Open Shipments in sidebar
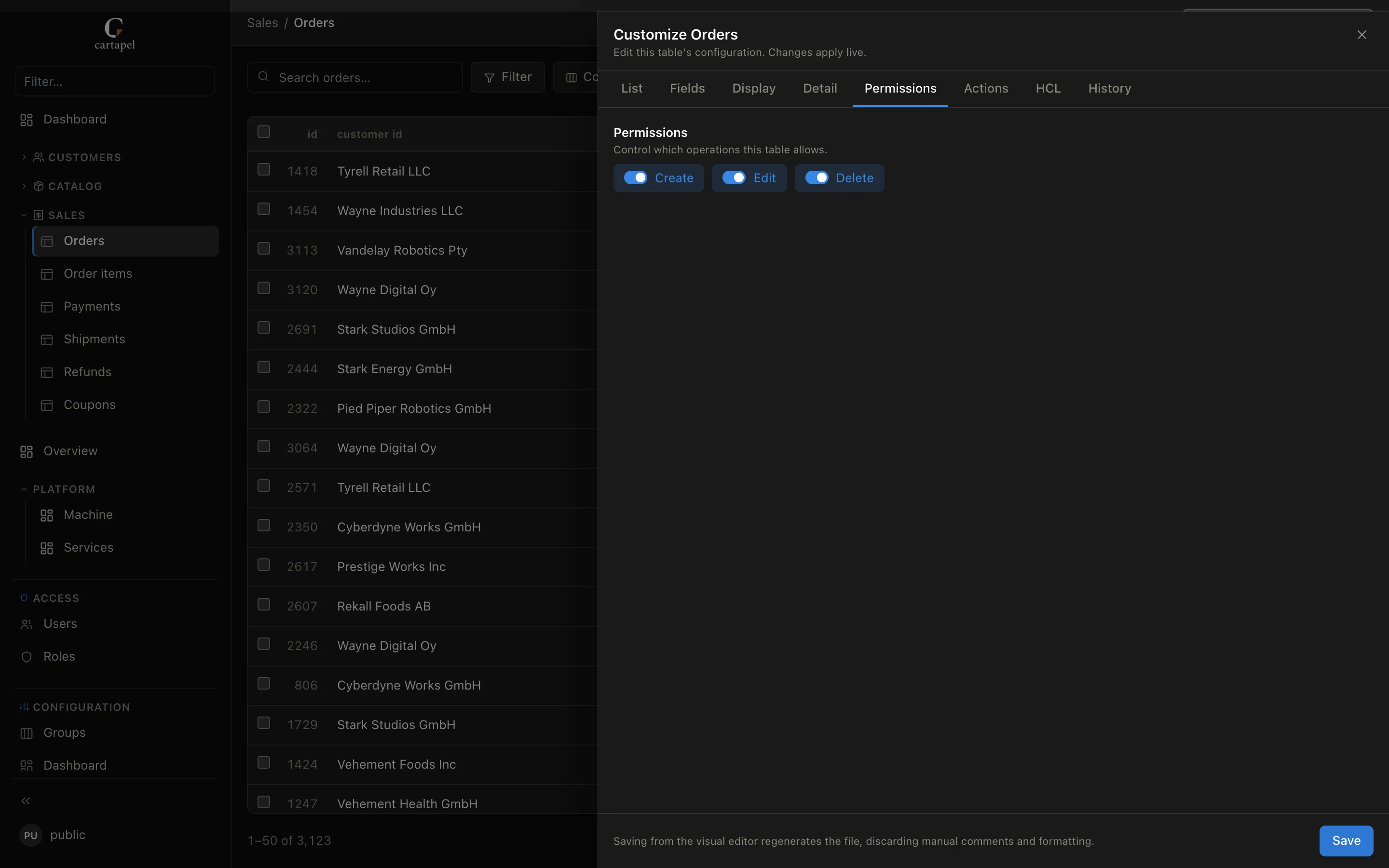Viewport: 1389px width, 868px height. [126, 339]
